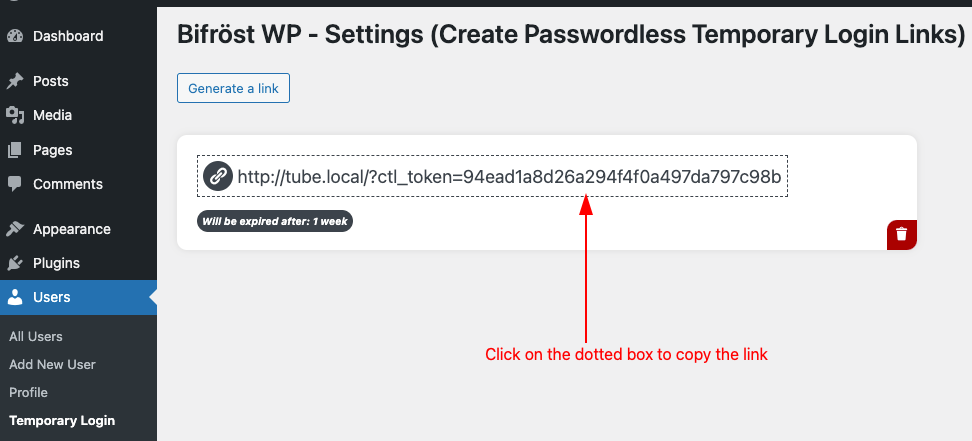972x441 pixels.
Task: Open the Comments menu label
Action: (x=68, y=184)
